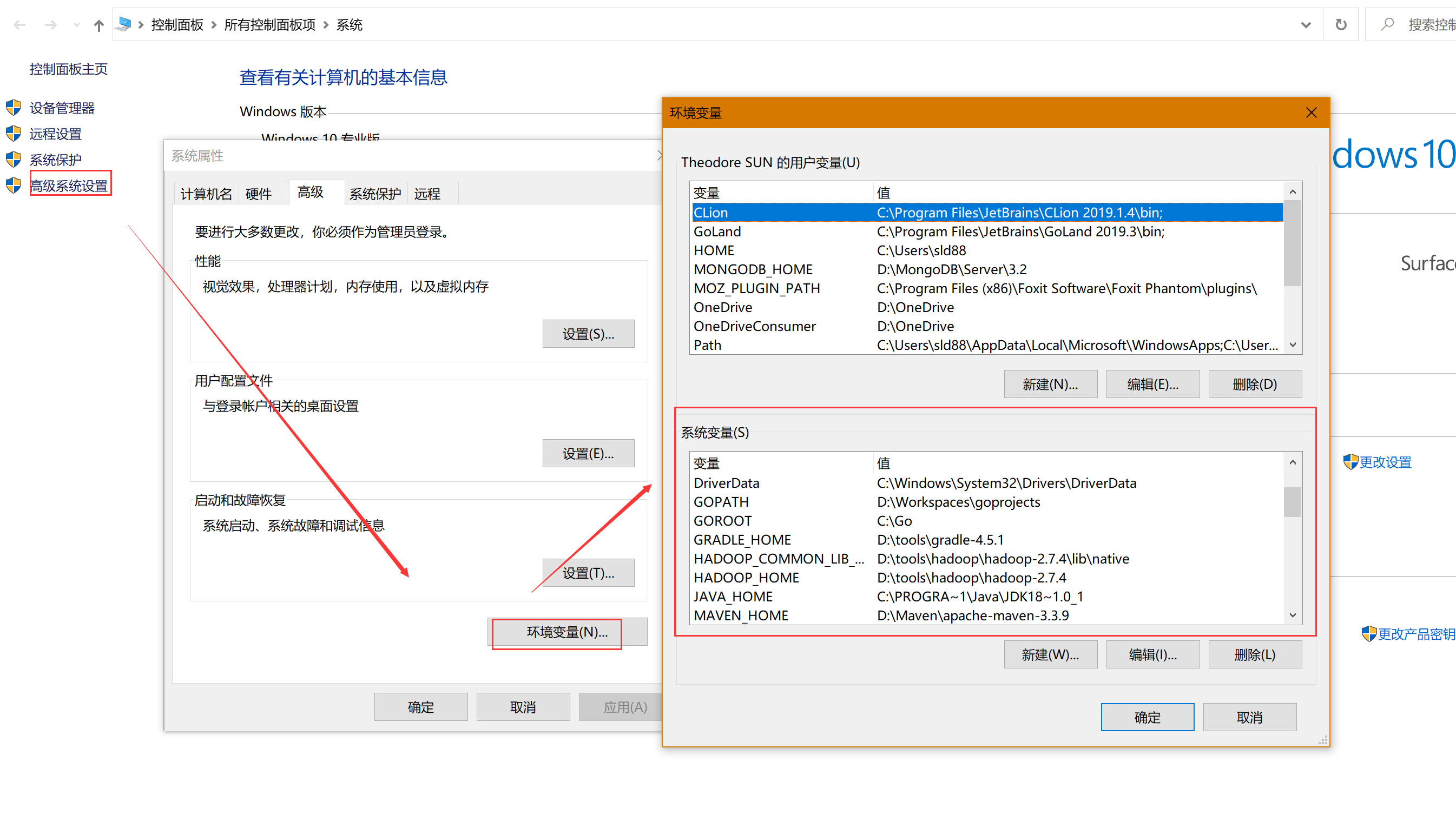The image size is (1456, 828).
Task: Click the control panel address bar icon
Action: coord(124,24)
